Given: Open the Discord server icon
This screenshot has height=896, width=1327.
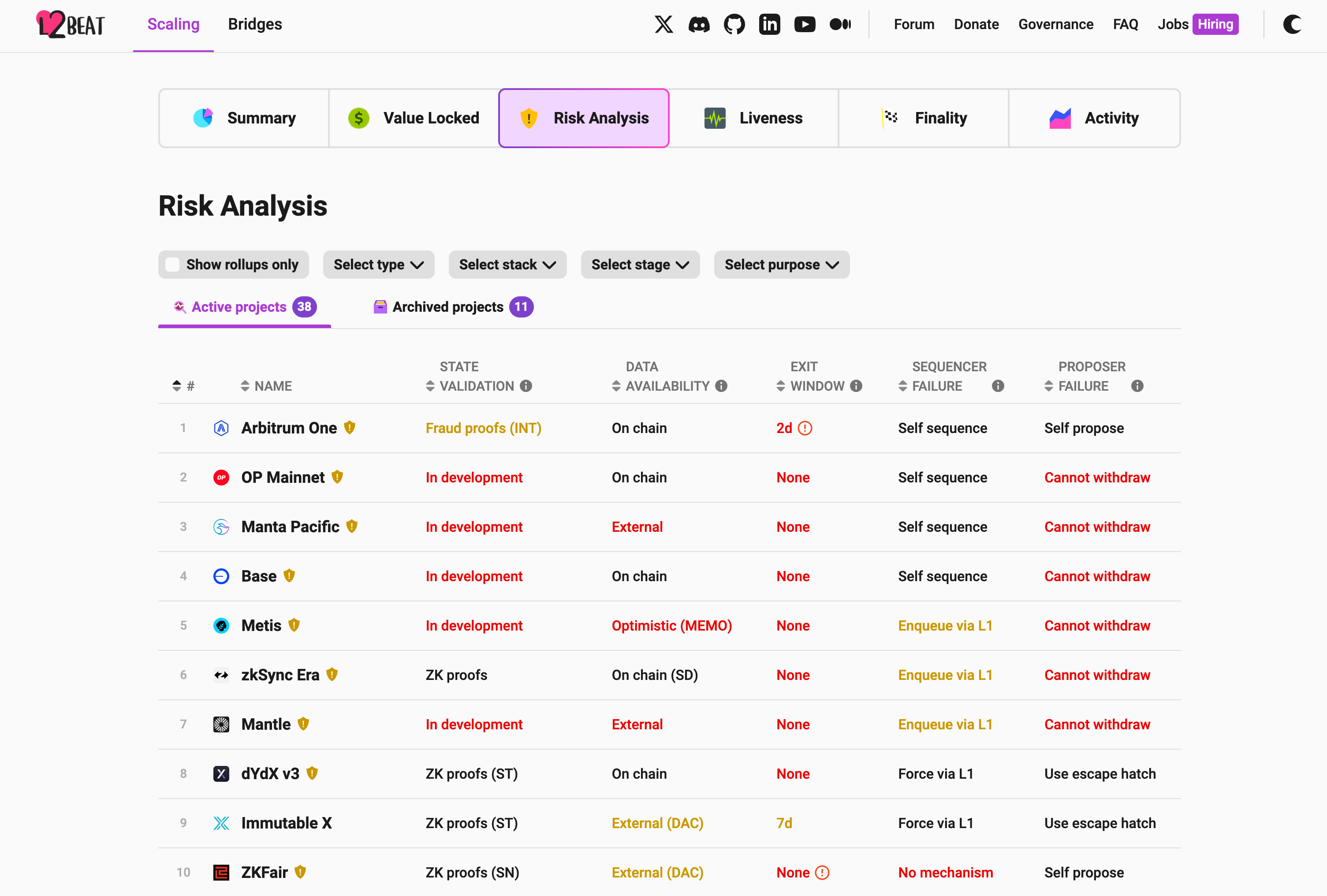Looking at the screenshot, I should [699, 24].
